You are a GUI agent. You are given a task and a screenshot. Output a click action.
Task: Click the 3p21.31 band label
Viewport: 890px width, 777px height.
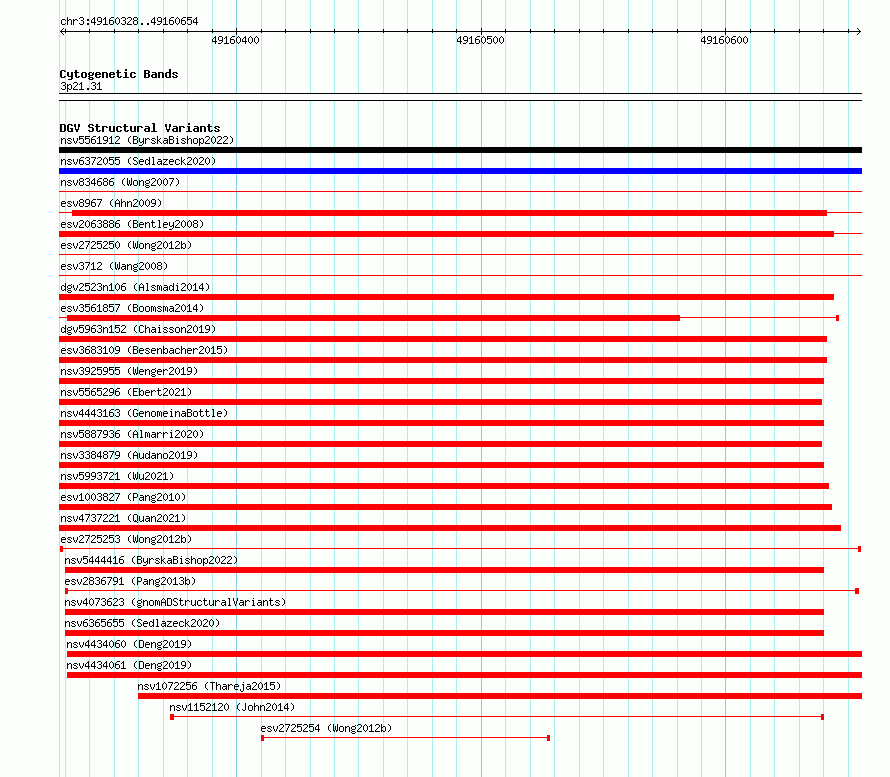(81, 86)
